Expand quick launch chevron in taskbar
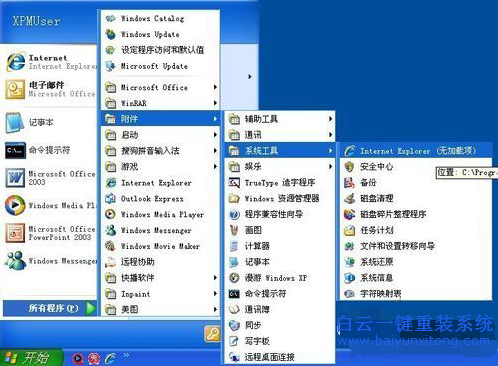Screen dimensions: 498x366 [126, 355]
